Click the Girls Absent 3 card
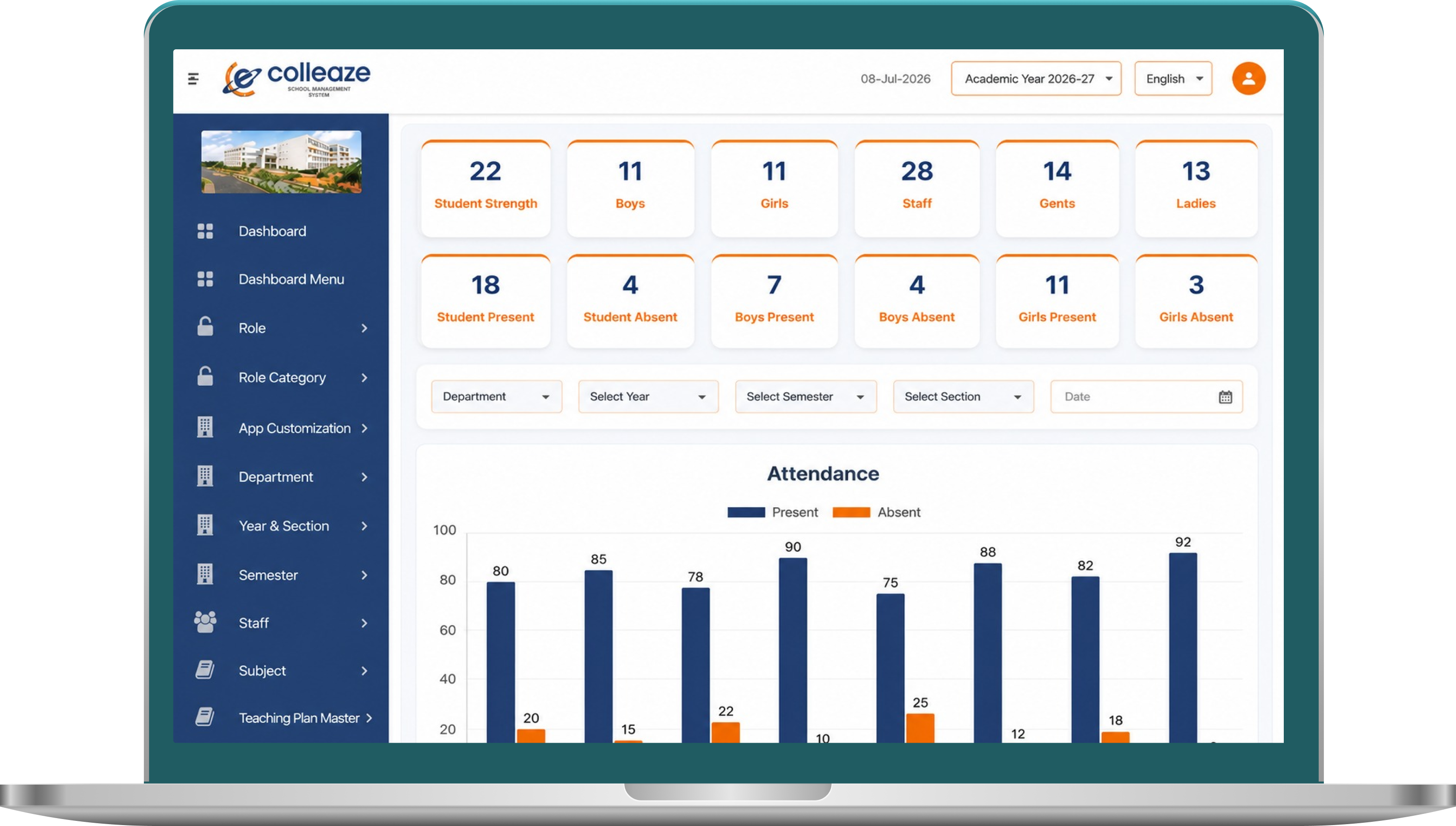This screenshot has height=826, width=1456. click(x=1196, y=301)
